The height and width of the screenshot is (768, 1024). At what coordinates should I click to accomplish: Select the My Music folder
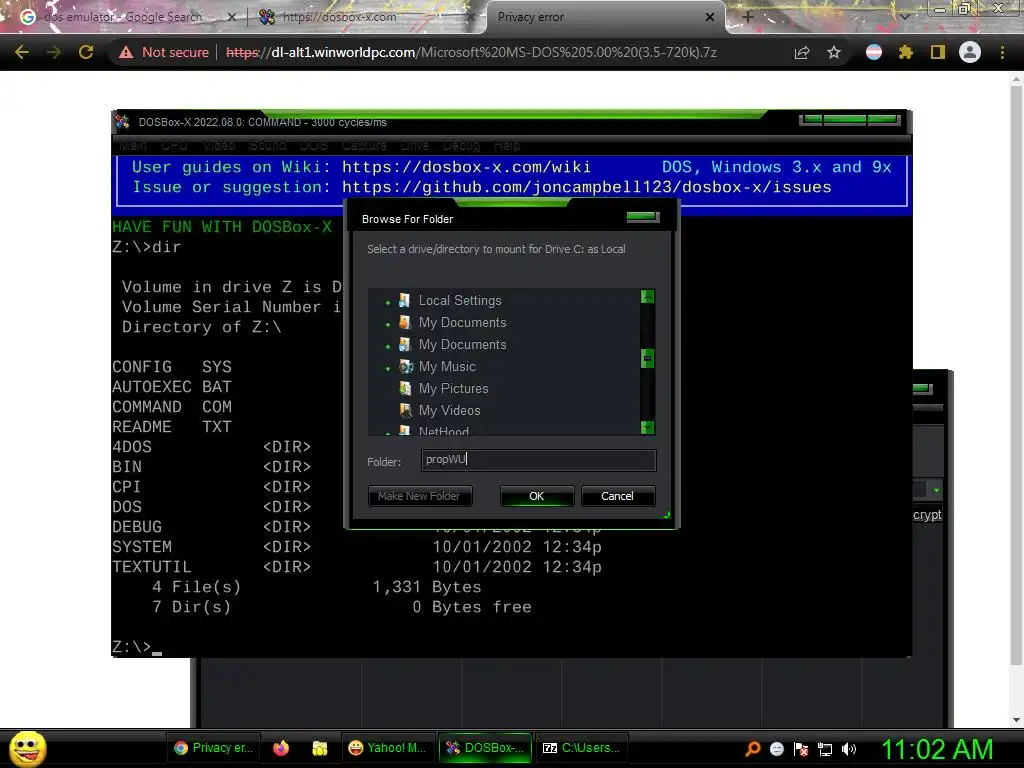[447, 366]
